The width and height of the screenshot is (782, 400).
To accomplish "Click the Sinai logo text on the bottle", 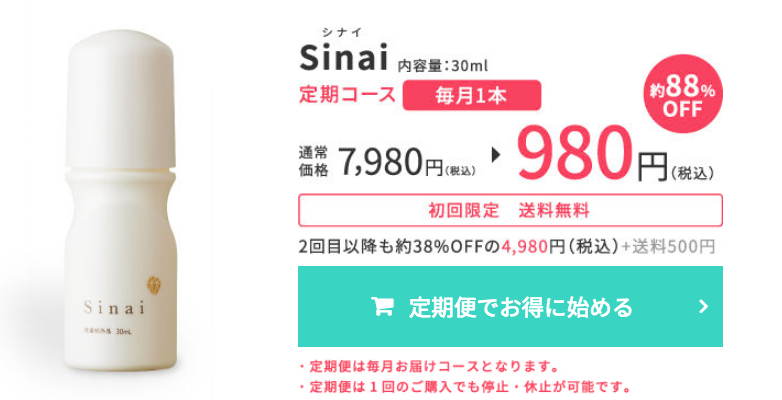I will [114, 307].
